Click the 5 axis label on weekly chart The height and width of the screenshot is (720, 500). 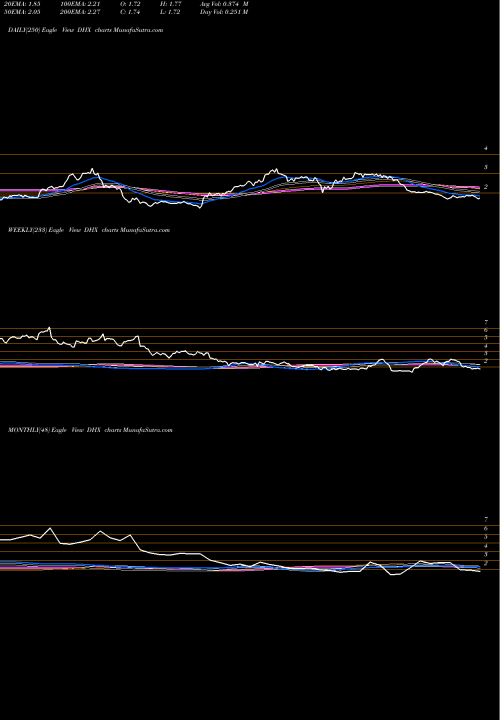pos(485,338)
